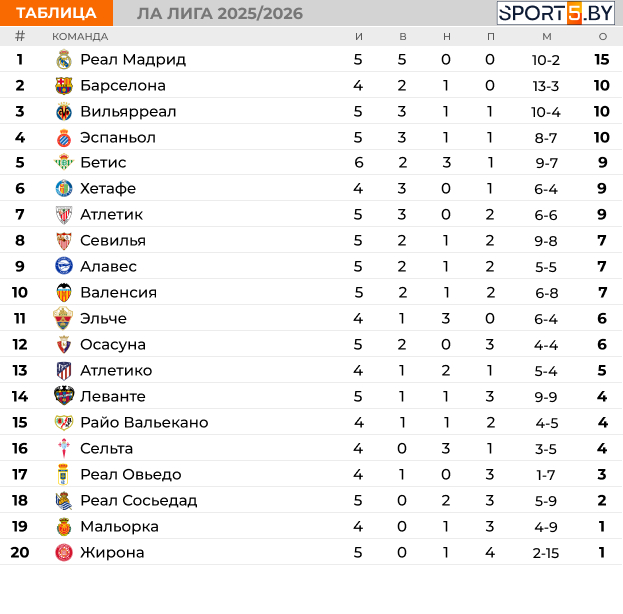
Task: Click the Girona red crest icon
Action: (64, 553)
